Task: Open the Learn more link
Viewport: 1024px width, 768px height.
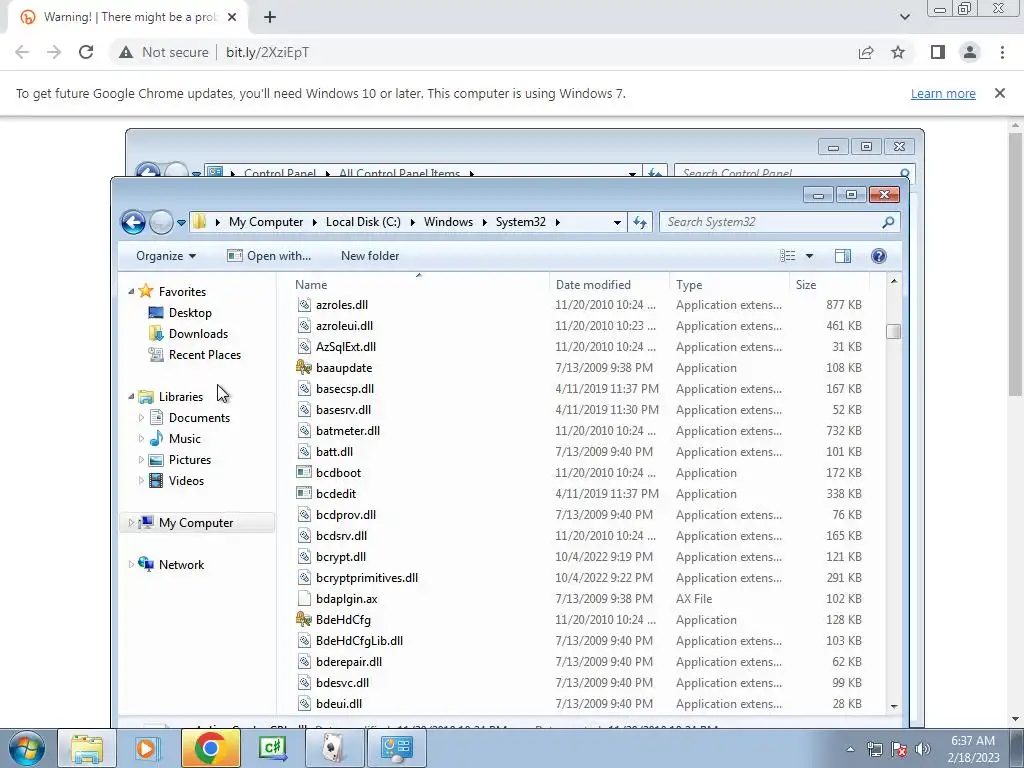Action: coord(943,93)
